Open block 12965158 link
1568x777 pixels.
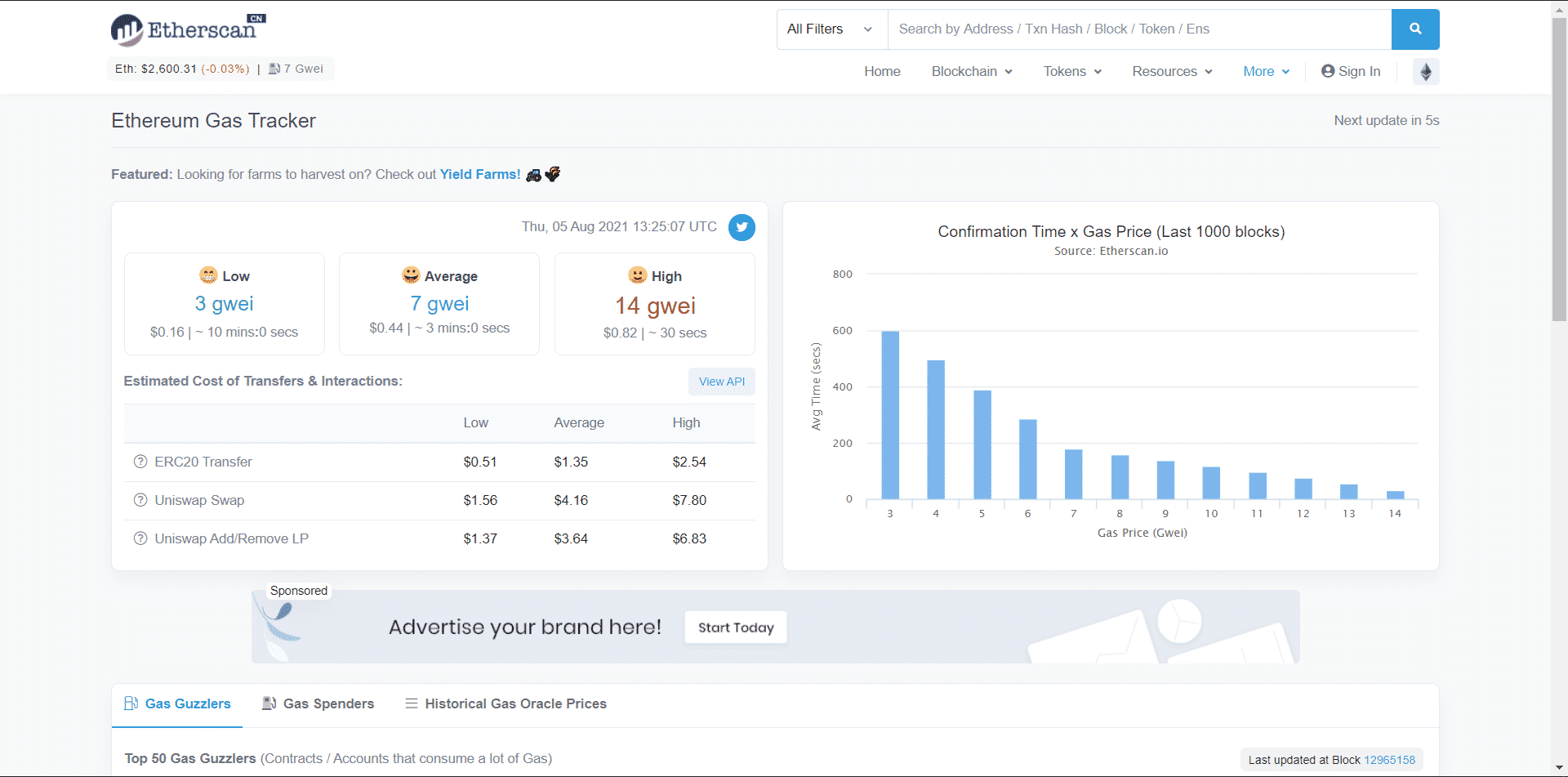pos(1389,760)
